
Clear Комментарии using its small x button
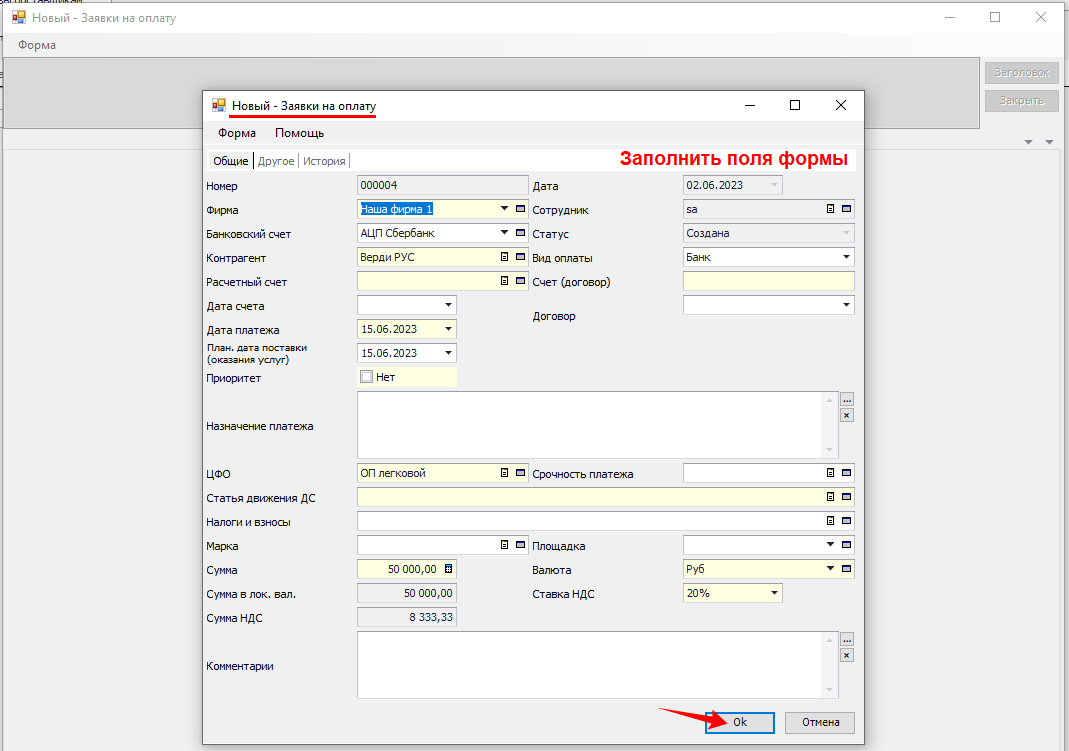pos(846,655)
